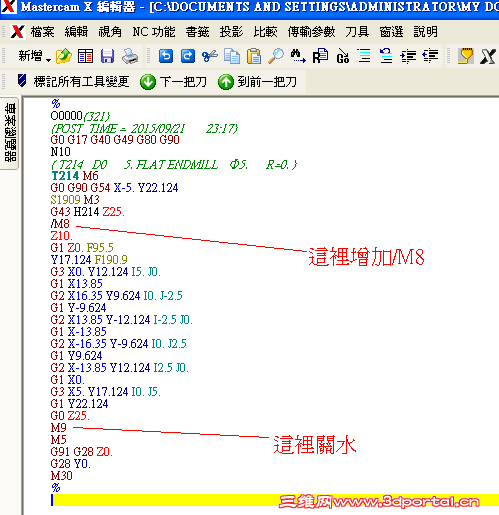The height and width of the screenshot is (515, 499).
Task: Click the line 'O0000(321)'
Action: coord(80,116)
